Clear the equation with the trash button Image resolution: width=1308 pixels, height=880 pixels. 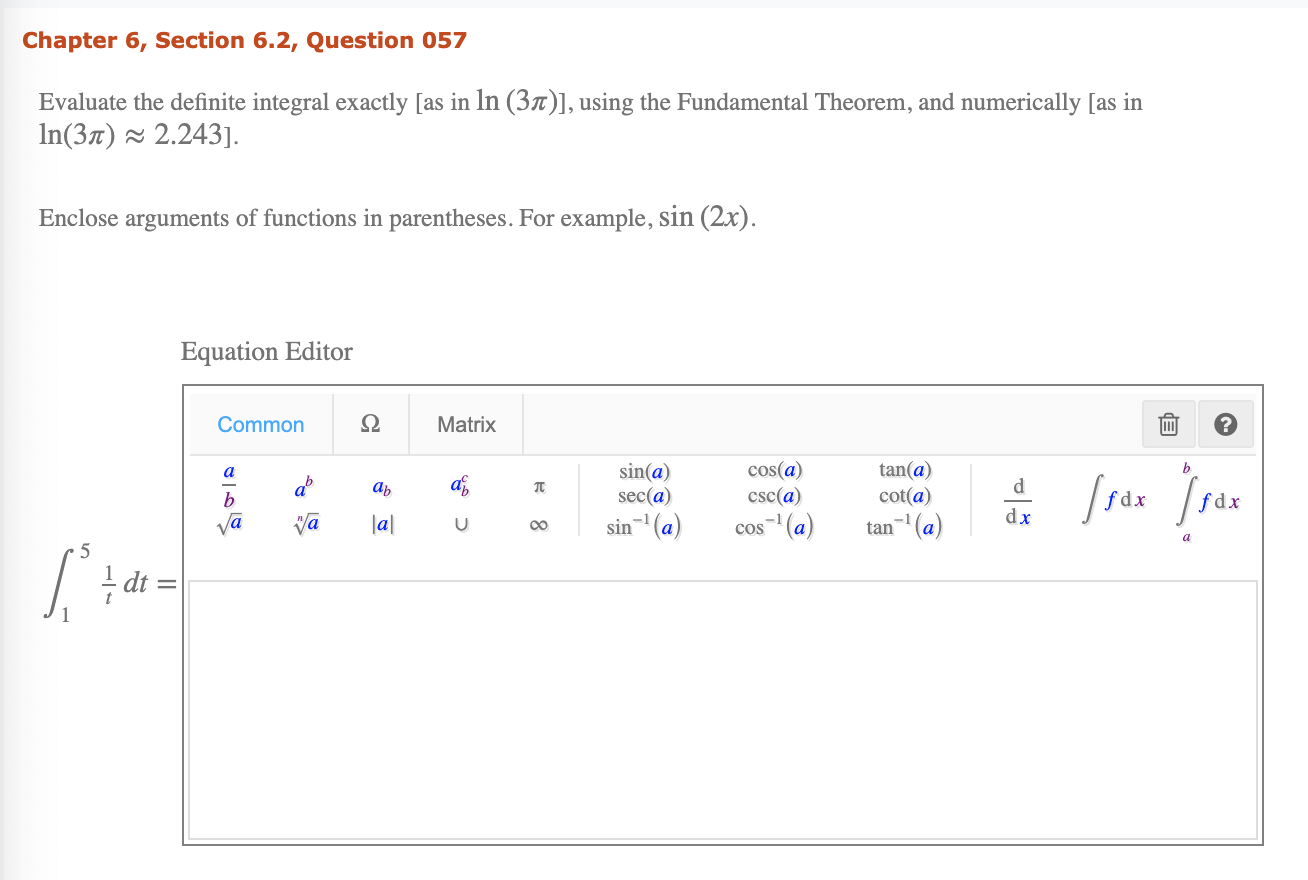1167,424
